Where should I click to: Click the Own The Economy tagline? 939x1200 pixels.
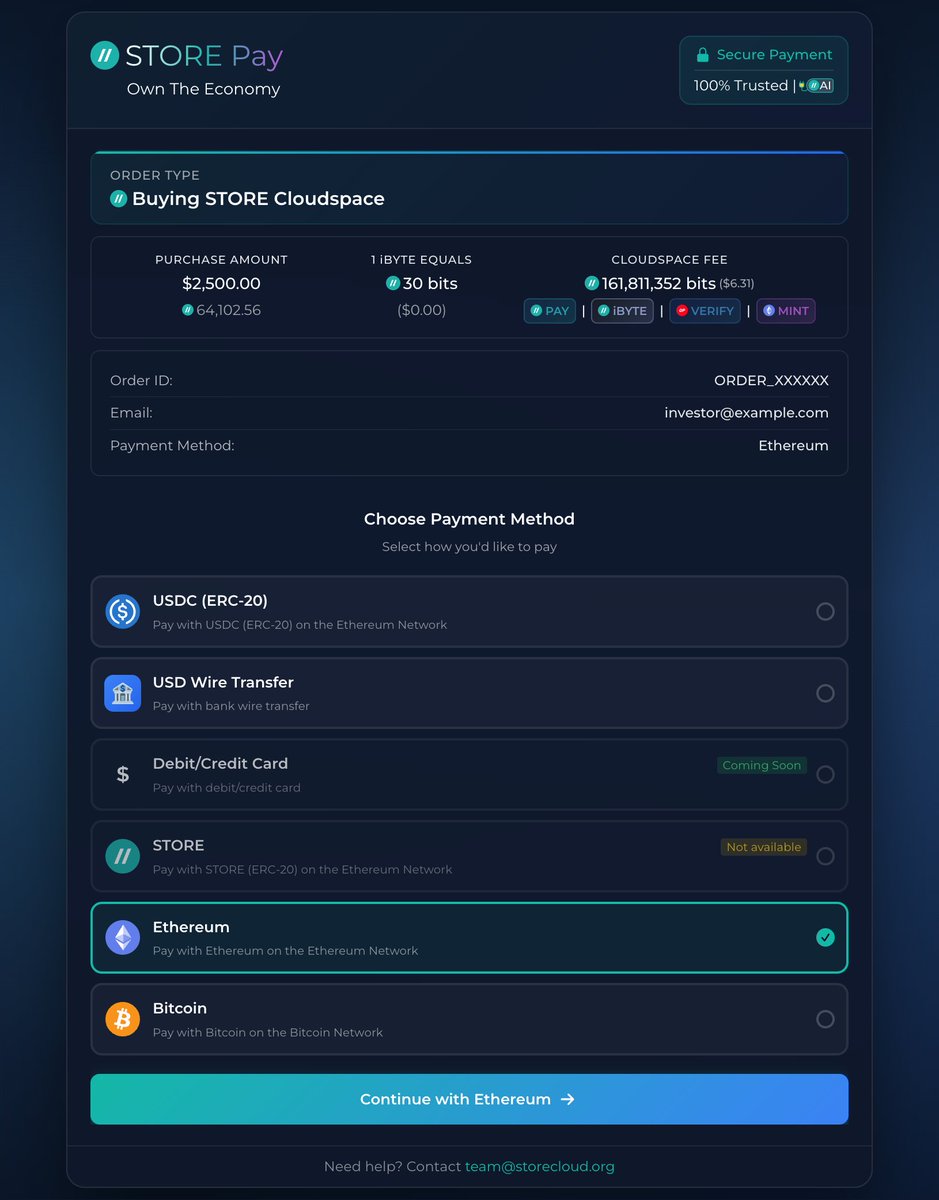[x=203, y=89]
